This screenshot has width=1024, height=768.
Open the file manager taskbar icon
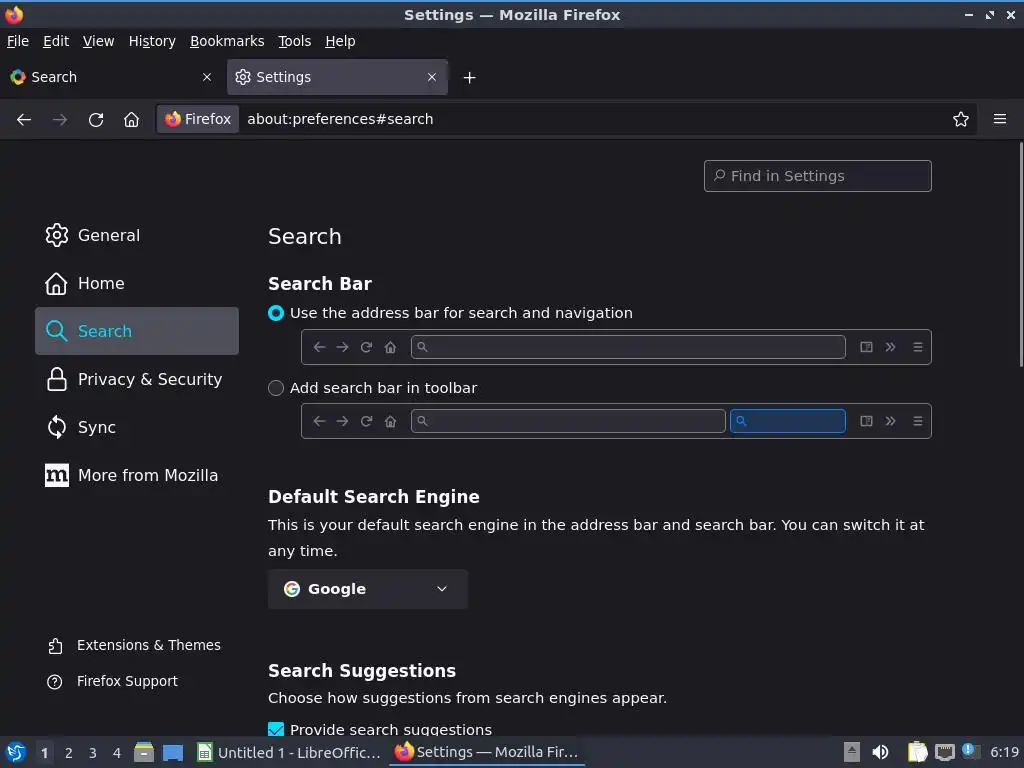pos(144,752)
